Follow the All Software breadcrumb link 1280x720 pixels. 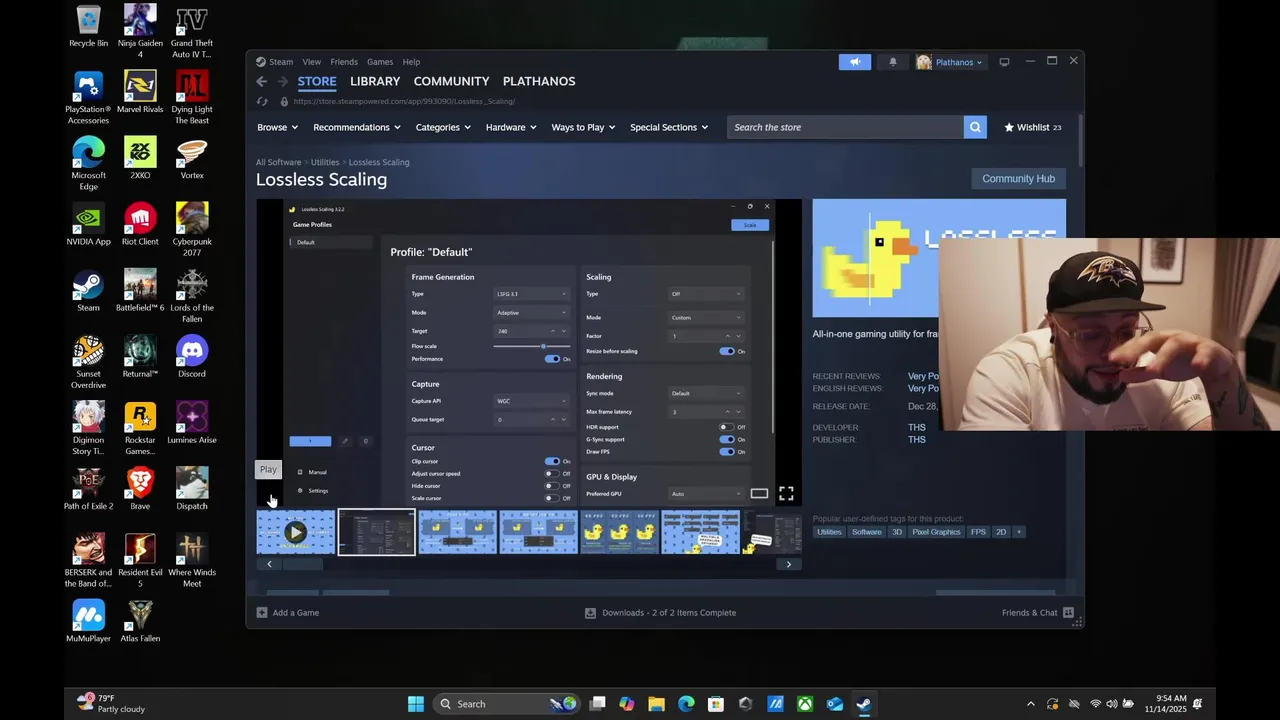(278, 162)
